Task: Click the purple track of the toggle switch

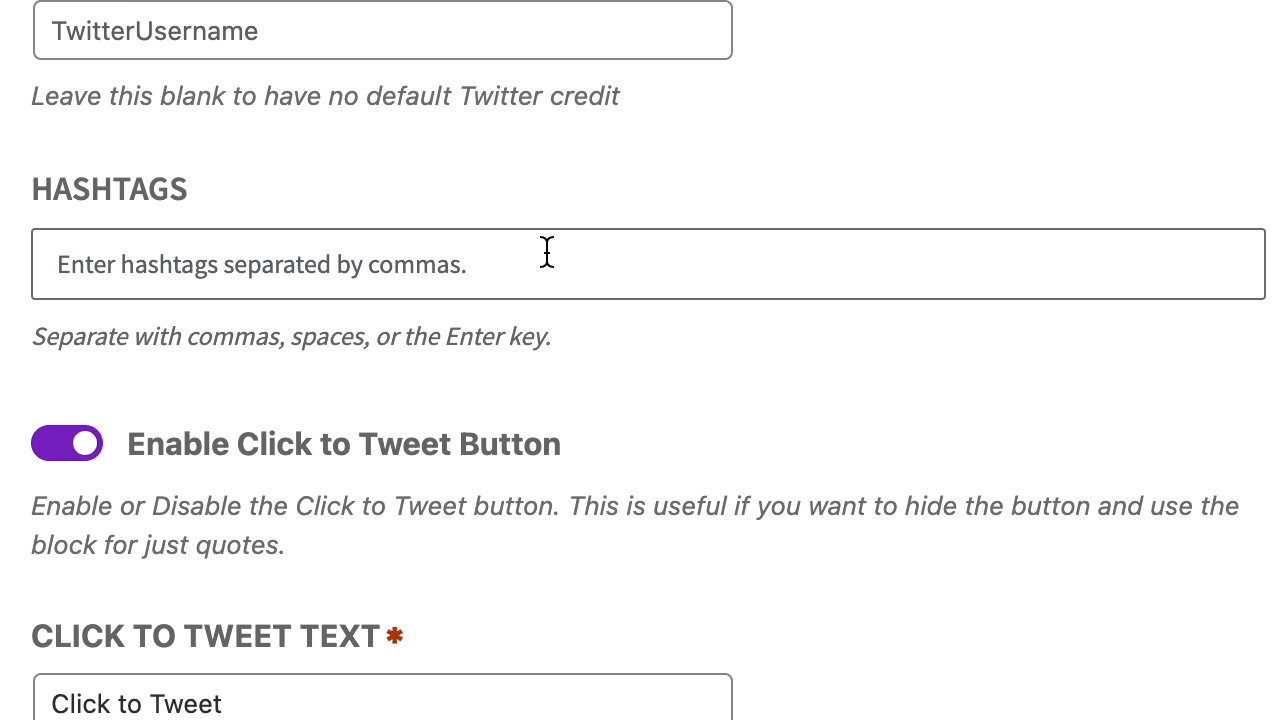Action: pos(50,443)
